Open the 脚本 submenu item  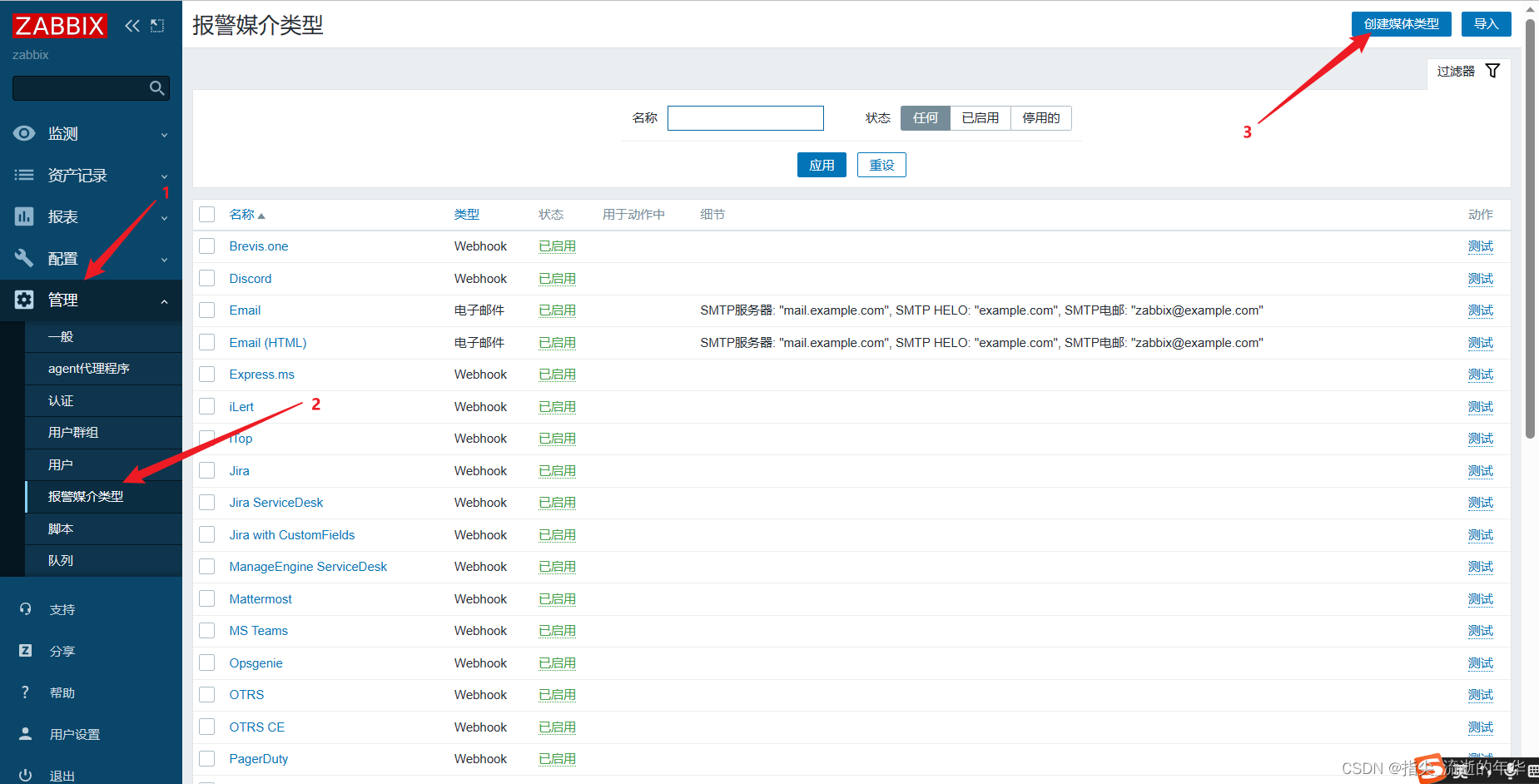tap(103, 528)
